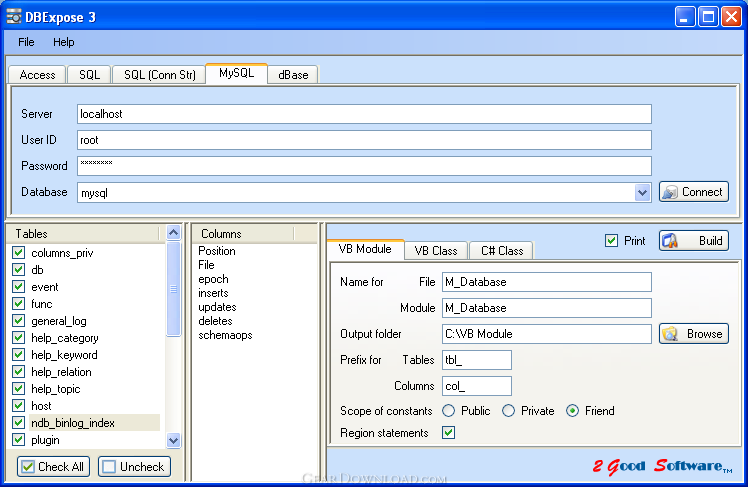The height and width of the screenshot is (487, 748).
Task: Select the File column entry in Columns list
Action: (206, 265)
